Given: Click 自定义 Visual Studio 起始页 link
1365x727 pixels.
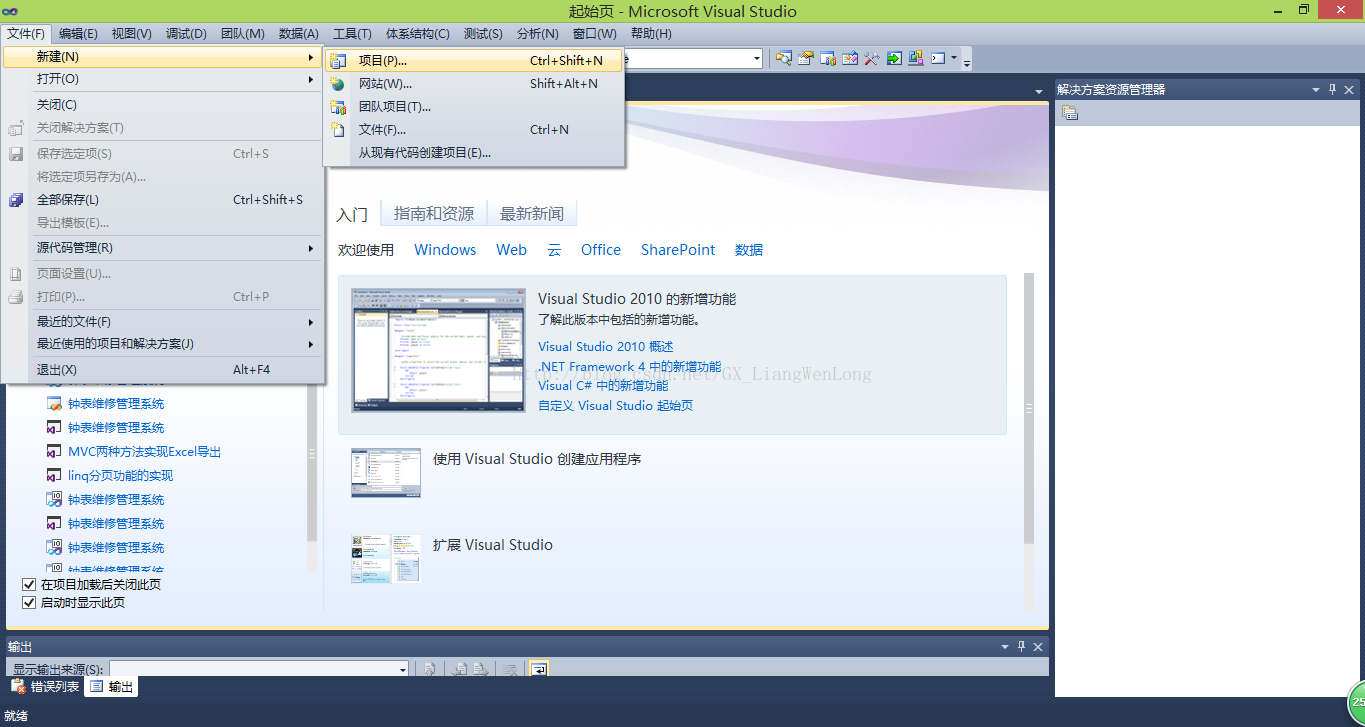Looking at the screenshot, I should [615, 405].
